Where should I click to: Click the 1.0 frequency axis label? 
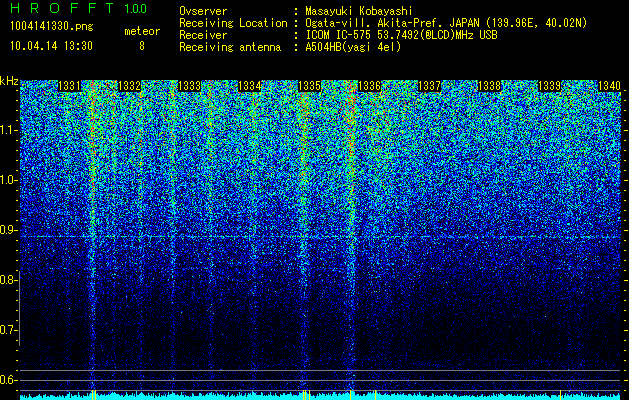point(8,180)
